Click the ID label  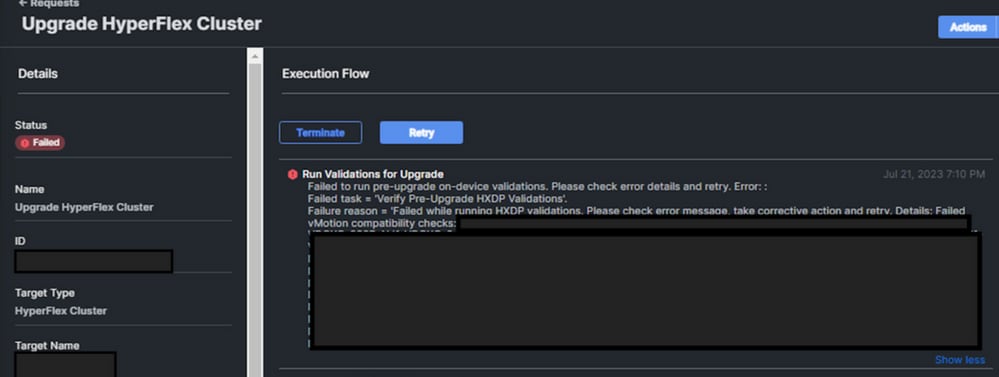click(x=20, y=241)
